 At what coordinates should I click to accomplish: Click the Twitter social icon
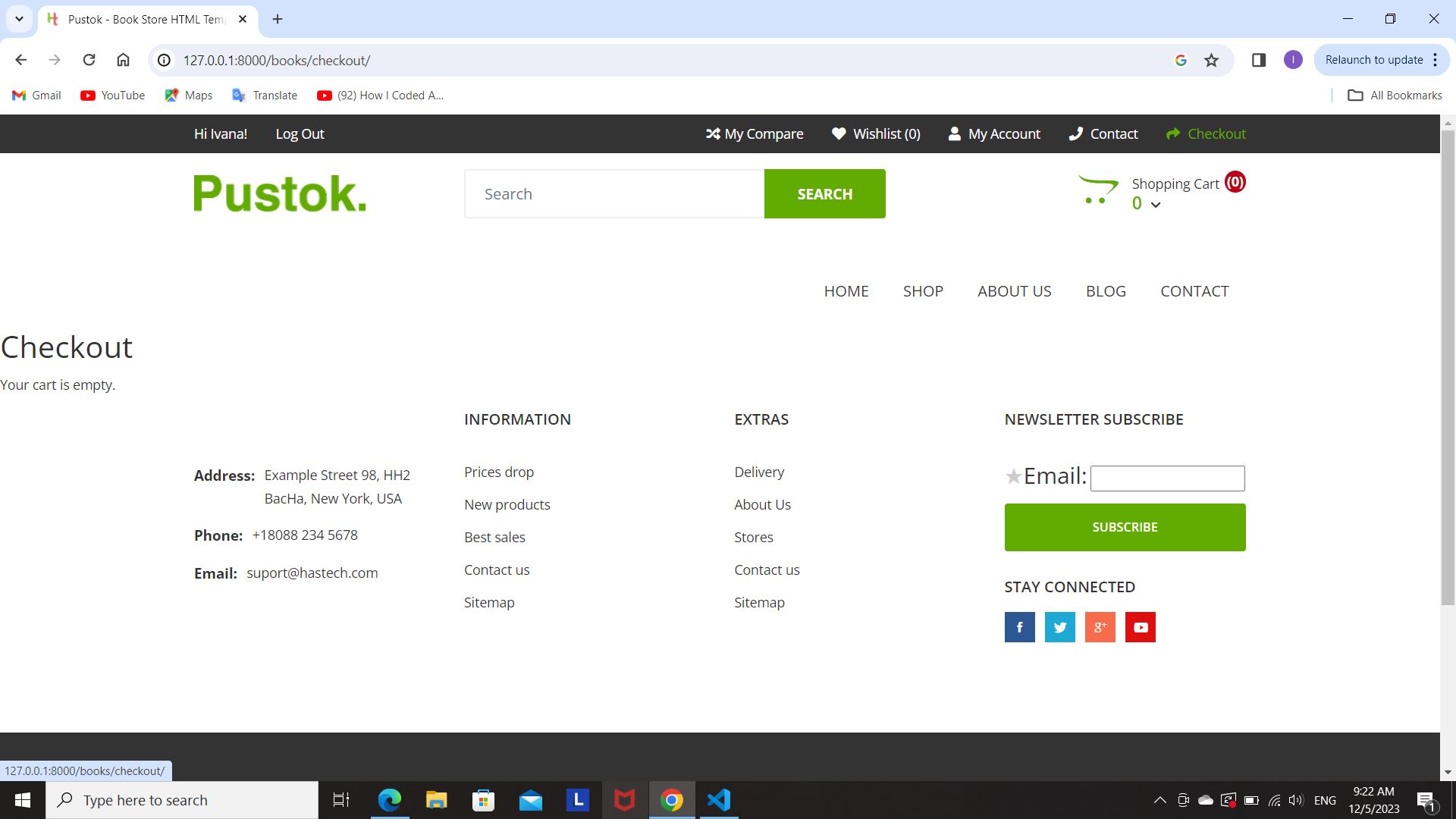point(1059,627)
